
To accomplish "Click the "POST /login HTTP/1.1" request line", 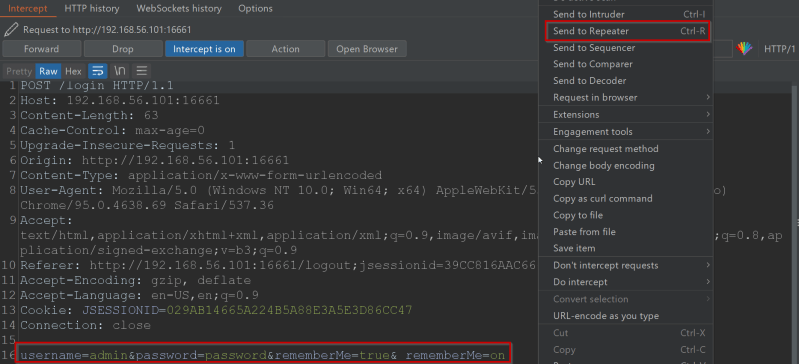I will point(97,86).
